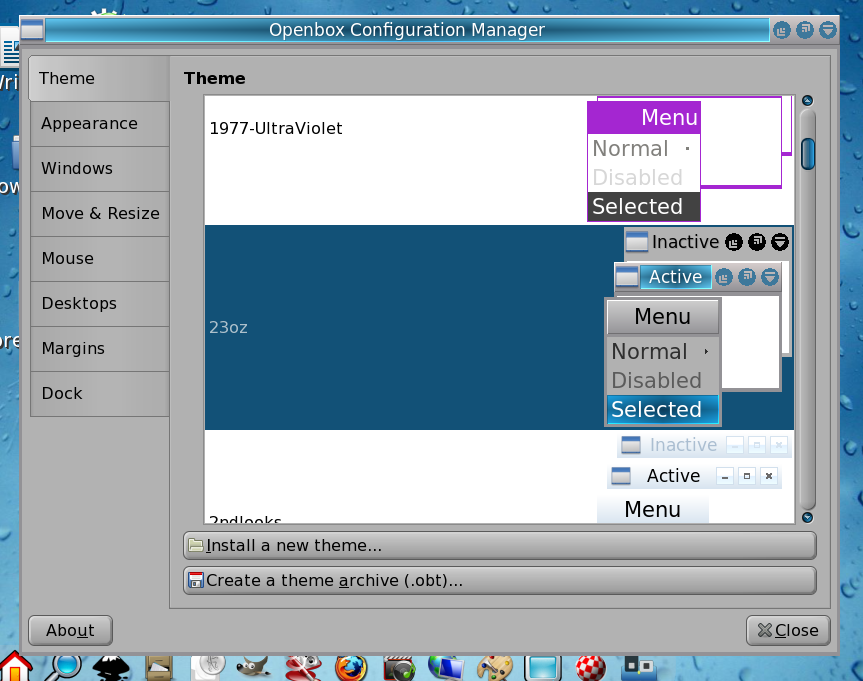This screenshot has height=681, width=863.
Task: Open the Desktops tab
Action: tap(100, 304)
